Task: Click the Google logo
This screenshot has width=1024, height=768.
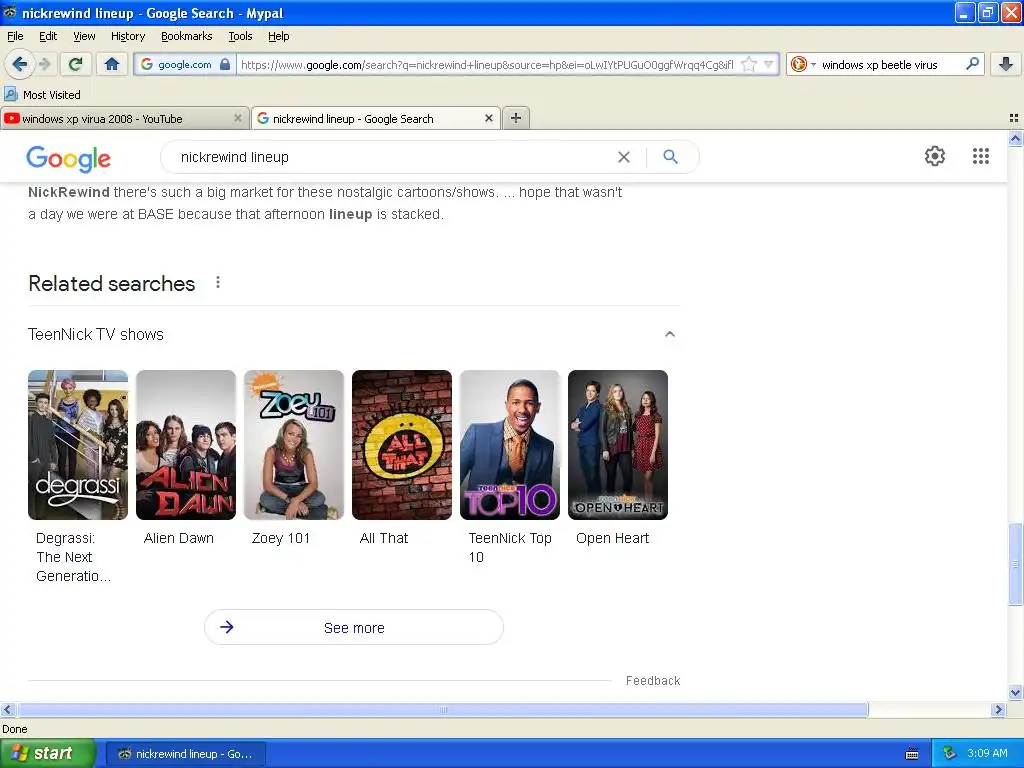Action: coord(69,158)
